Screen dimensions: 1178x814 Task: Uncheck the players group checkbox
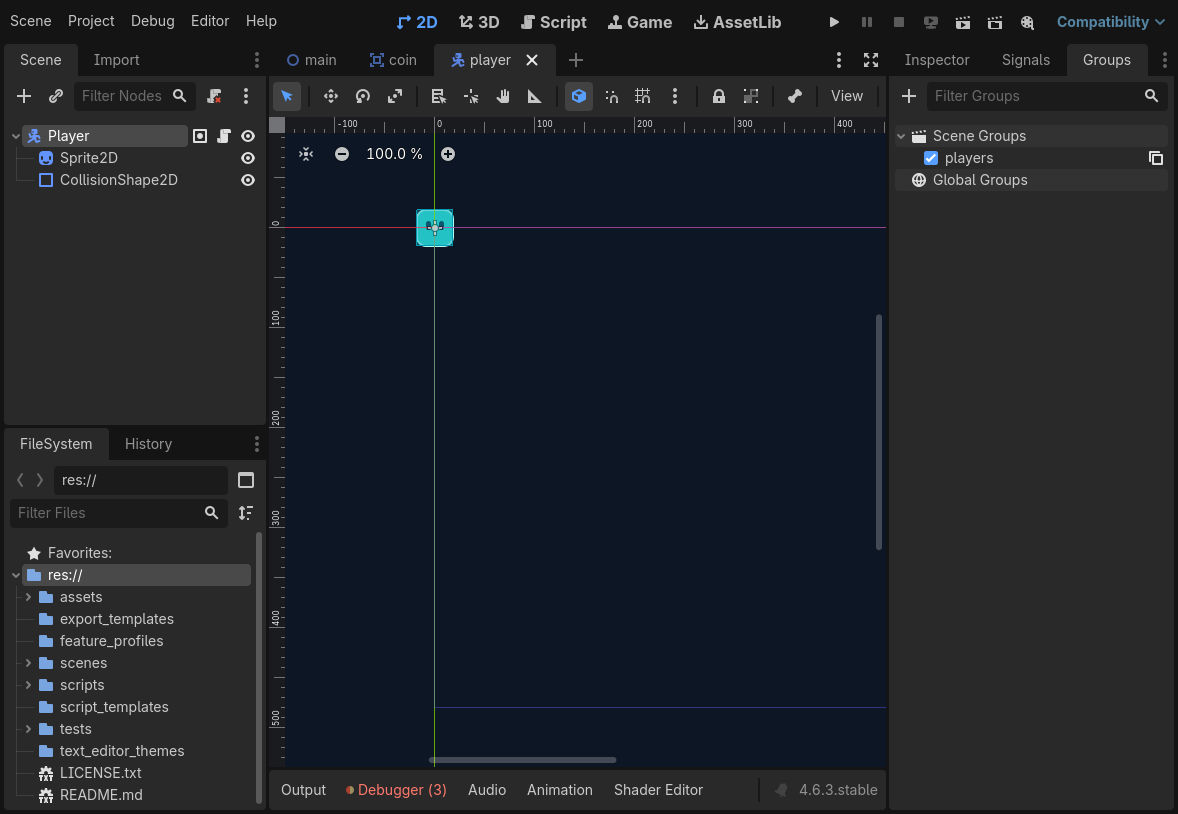(931, 158)
